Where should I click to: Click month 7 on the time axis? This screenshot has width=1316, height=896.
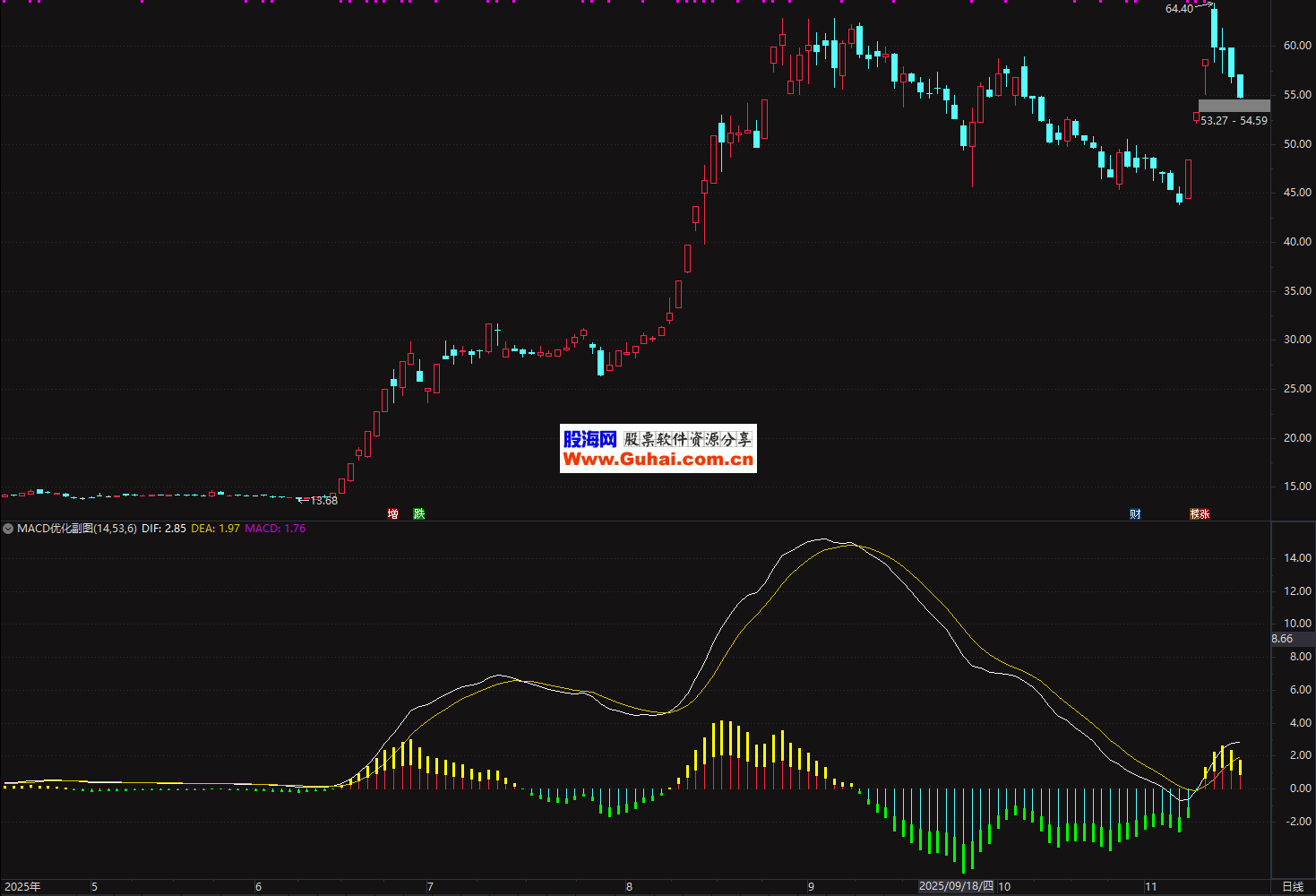(430, 887)
